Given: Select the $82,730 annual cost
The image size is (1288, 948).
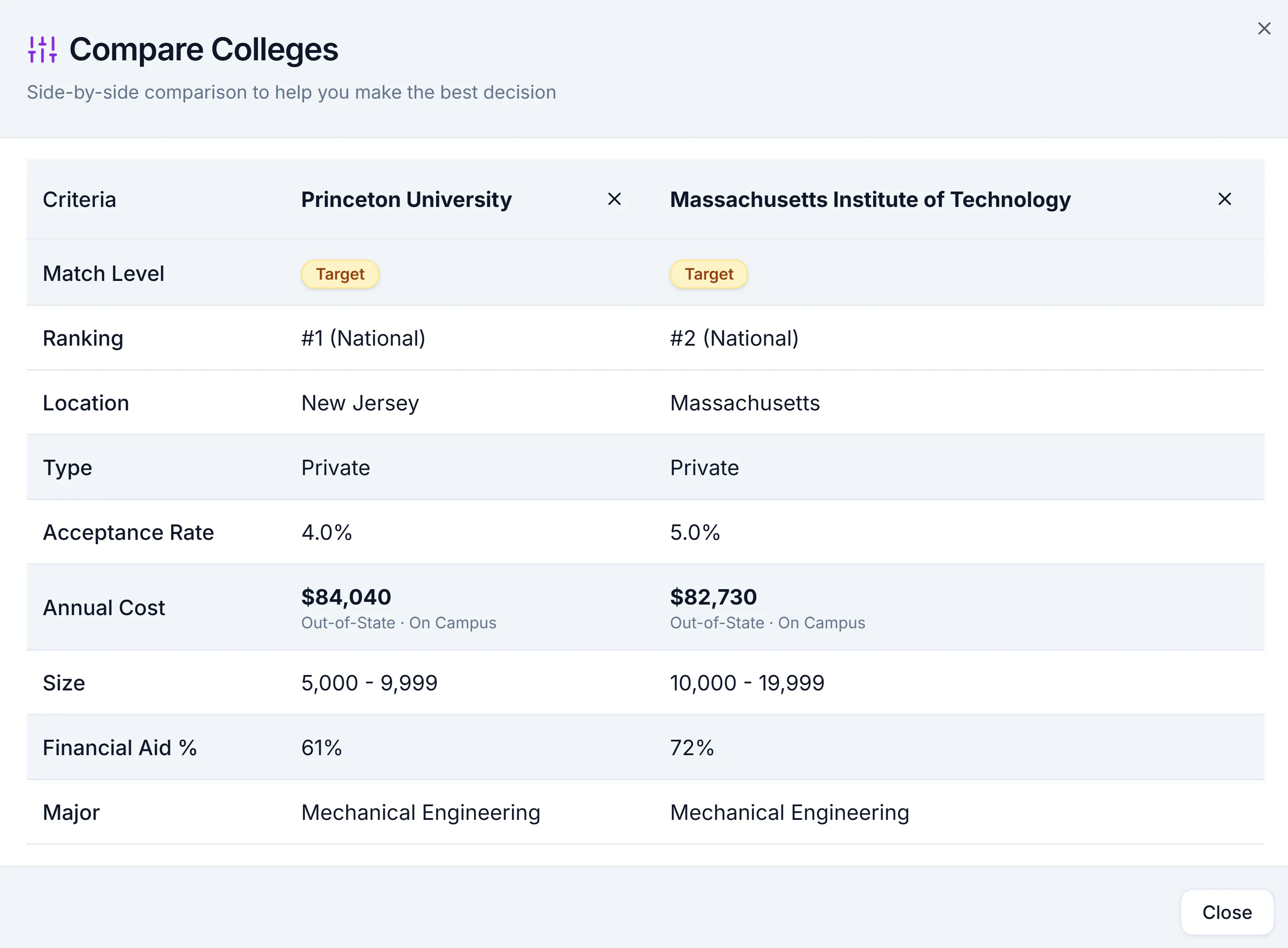Looking at the screenshot, I should tap(714, 597).
